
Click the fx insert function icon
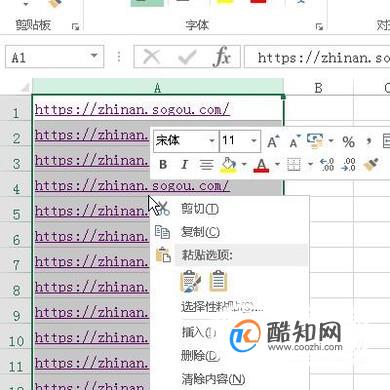point(222,57)
